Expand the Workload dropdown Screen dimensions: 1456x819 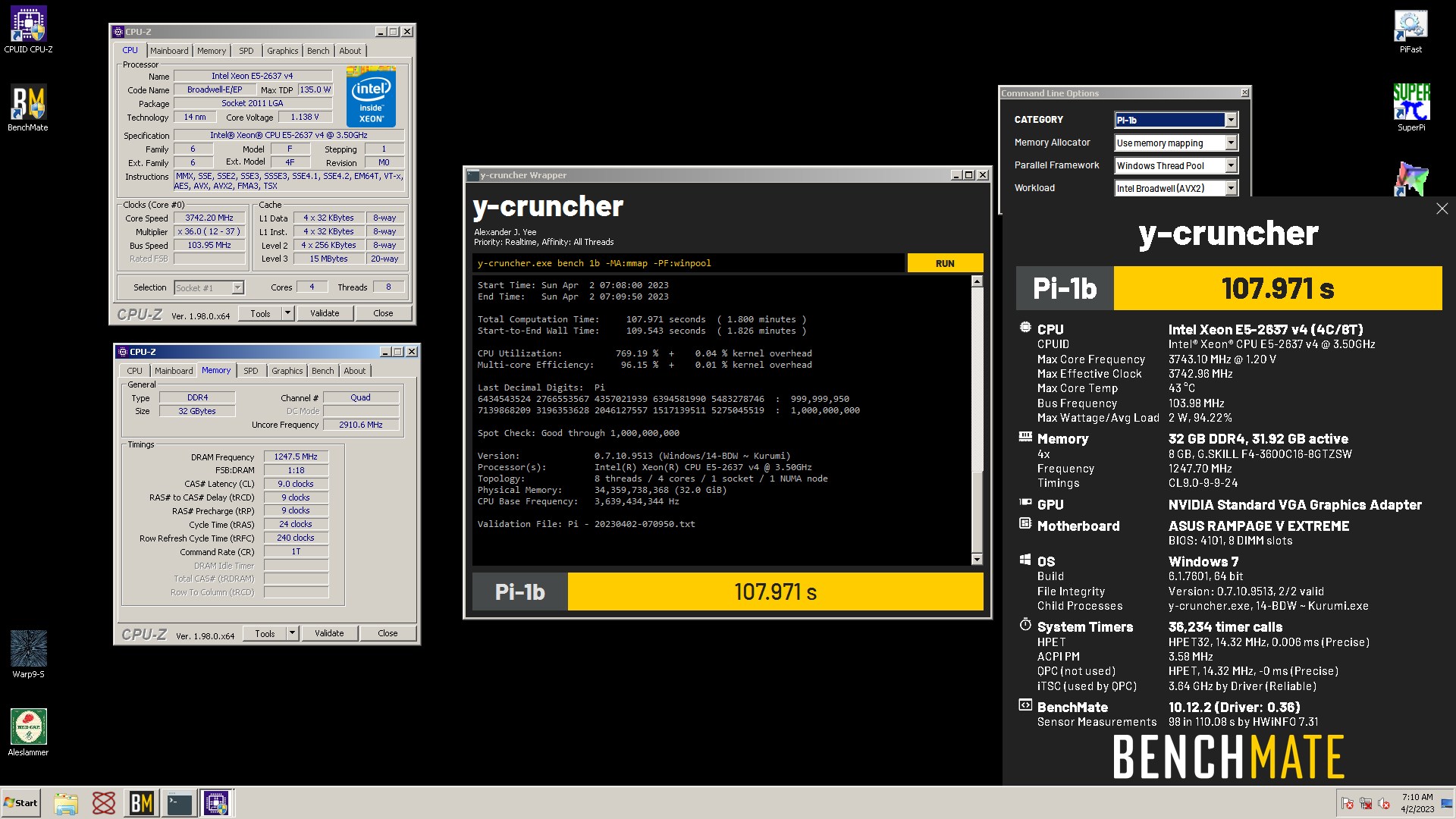(x=1231, y=188)
